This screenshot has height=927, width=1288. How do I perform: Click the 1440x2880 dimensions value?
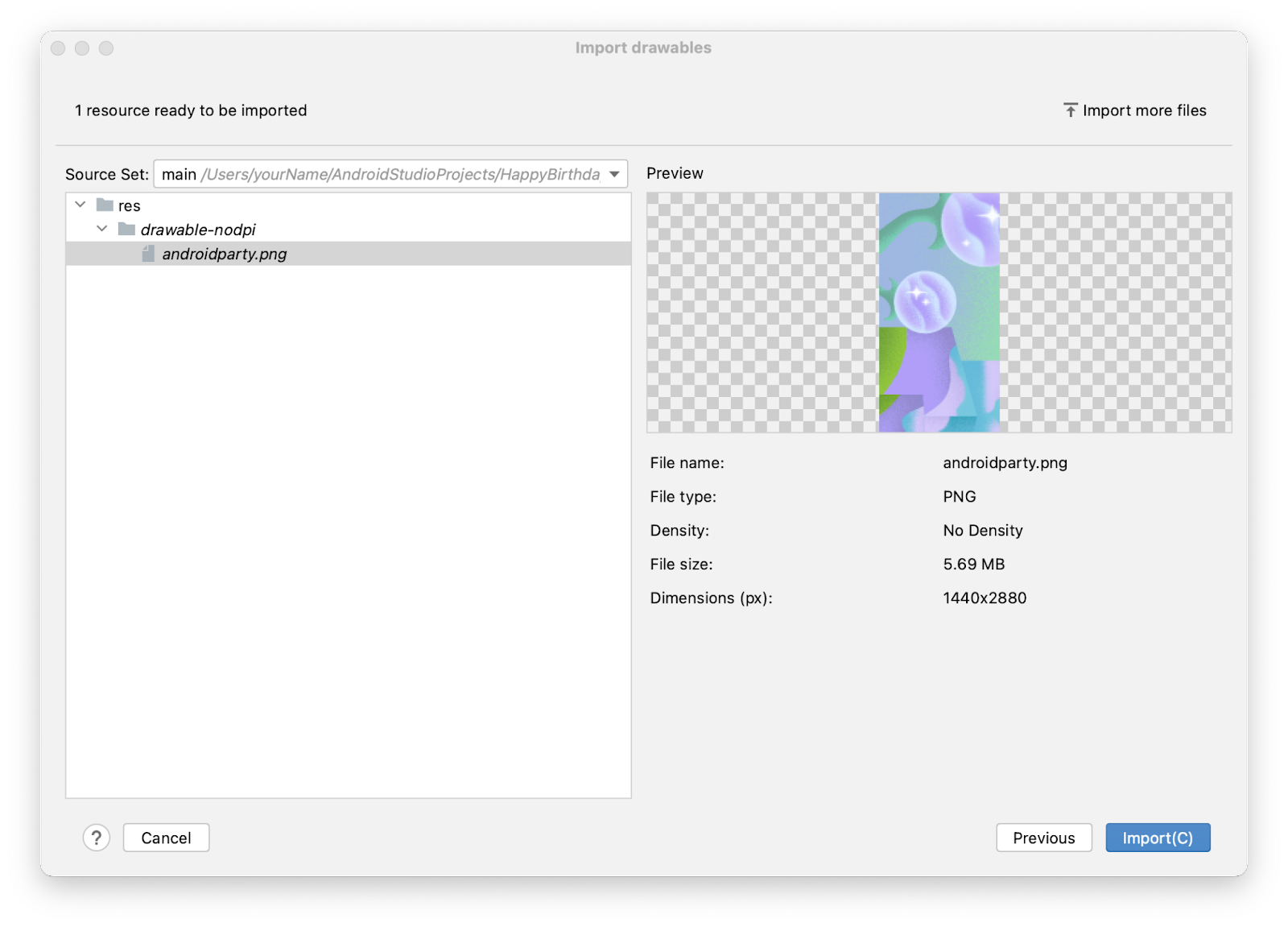coord(985,598)
